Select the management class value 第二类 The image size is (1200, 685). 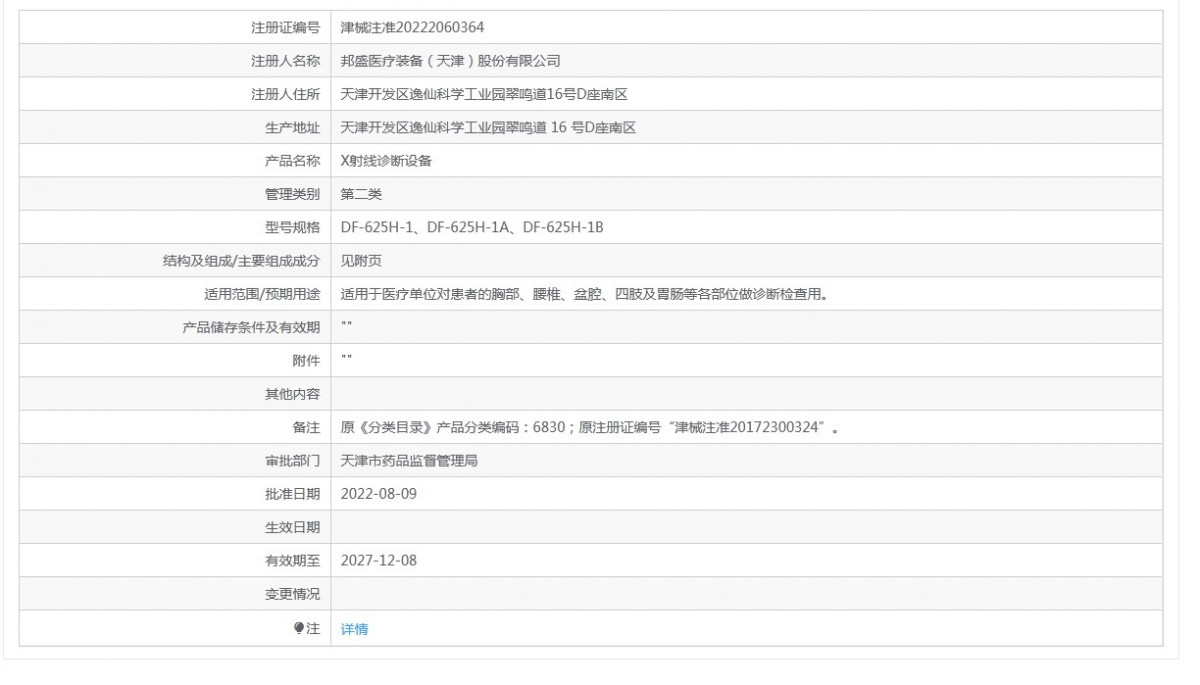point(361,194)
